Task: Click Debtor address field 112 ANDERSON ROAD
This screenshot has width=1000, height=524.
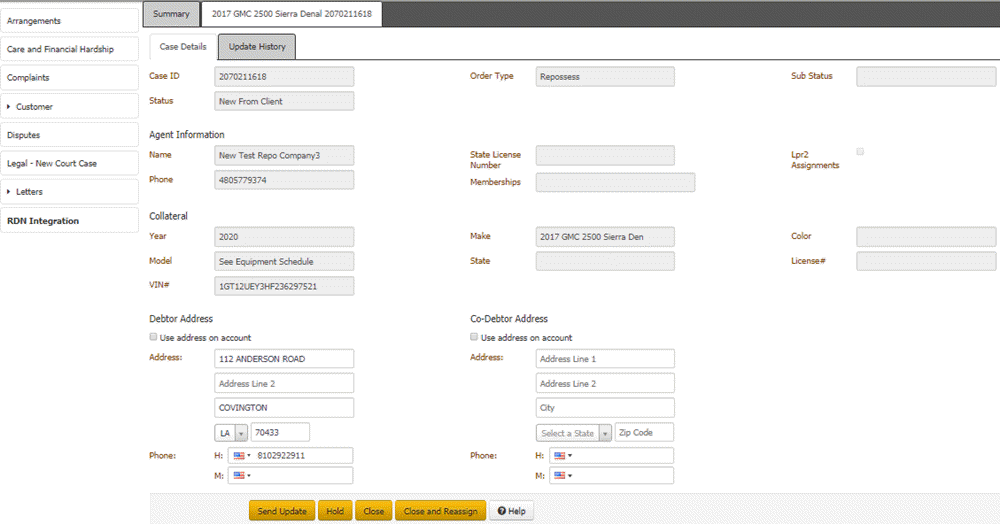Action: click(284, 359)
